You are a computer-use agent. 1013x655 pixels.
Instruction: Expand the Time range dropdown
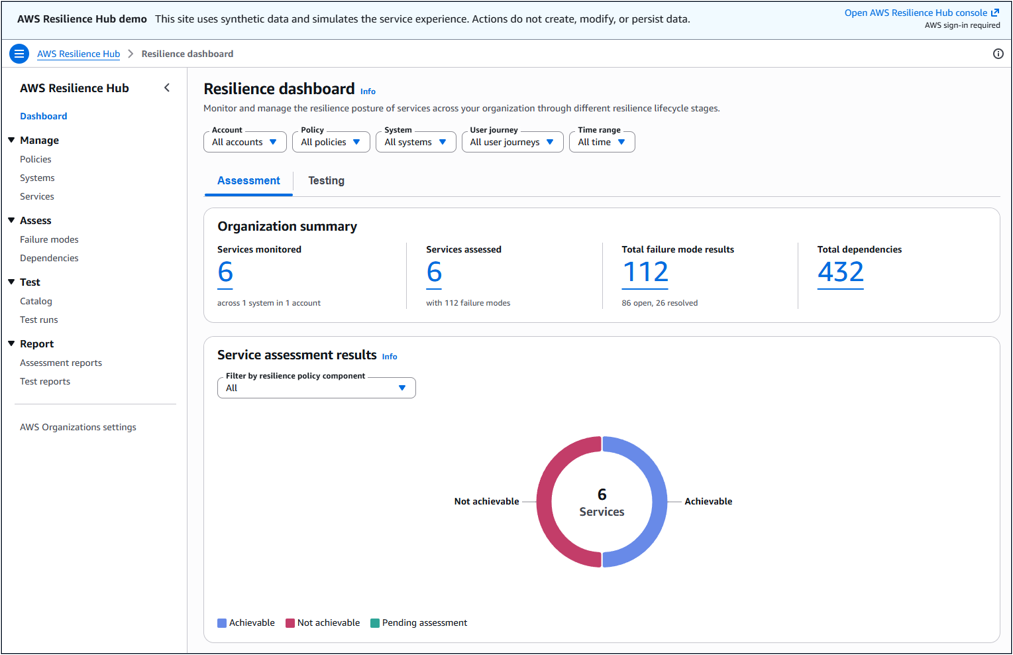[x=602, y=142]
